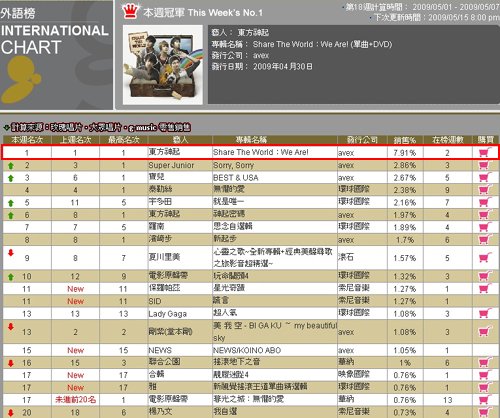This screenshot has width=500, height=418.
Task: Click the 專輯名稱 column header
Action: (251, 140)
